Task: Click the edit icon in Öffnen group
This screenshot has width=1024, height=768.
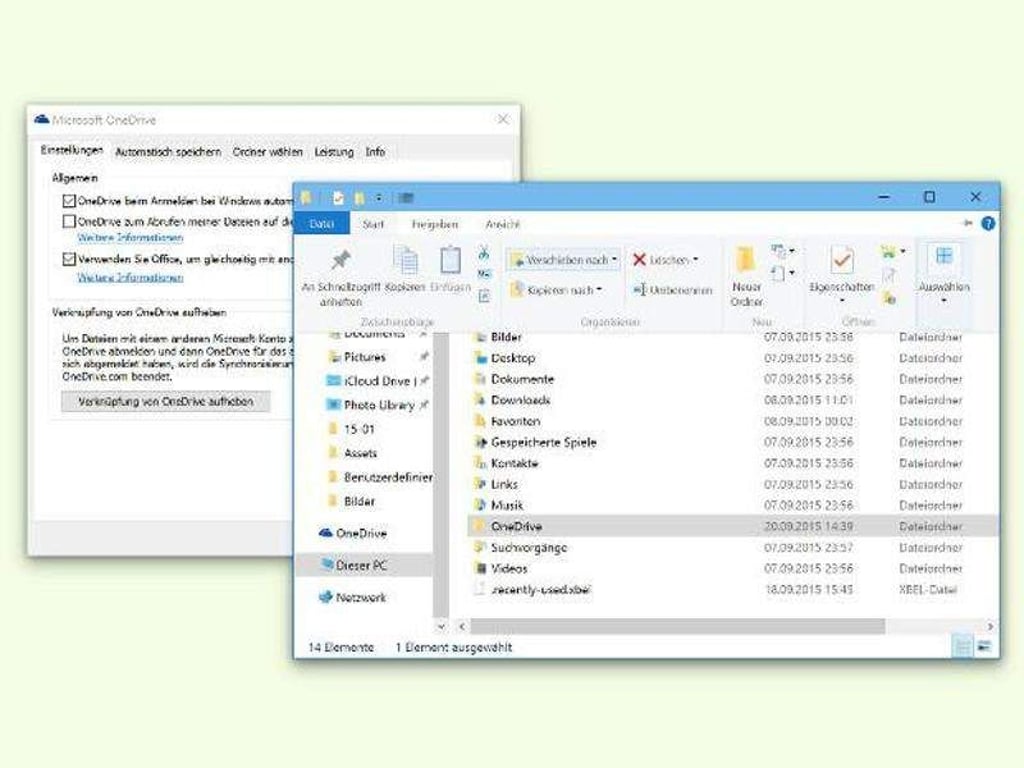Action: [889, 275]
